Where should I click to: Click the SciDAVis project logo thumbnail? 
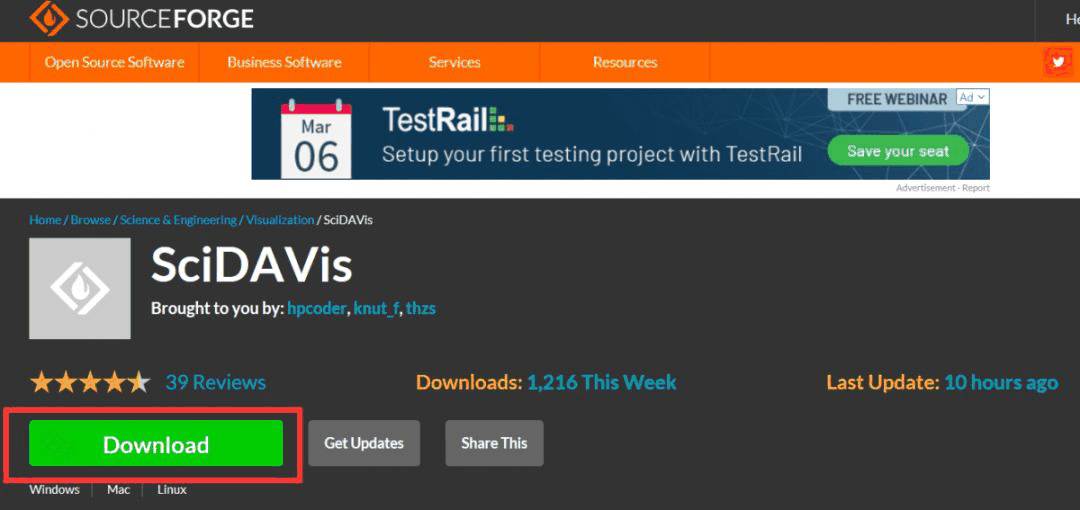80,288
